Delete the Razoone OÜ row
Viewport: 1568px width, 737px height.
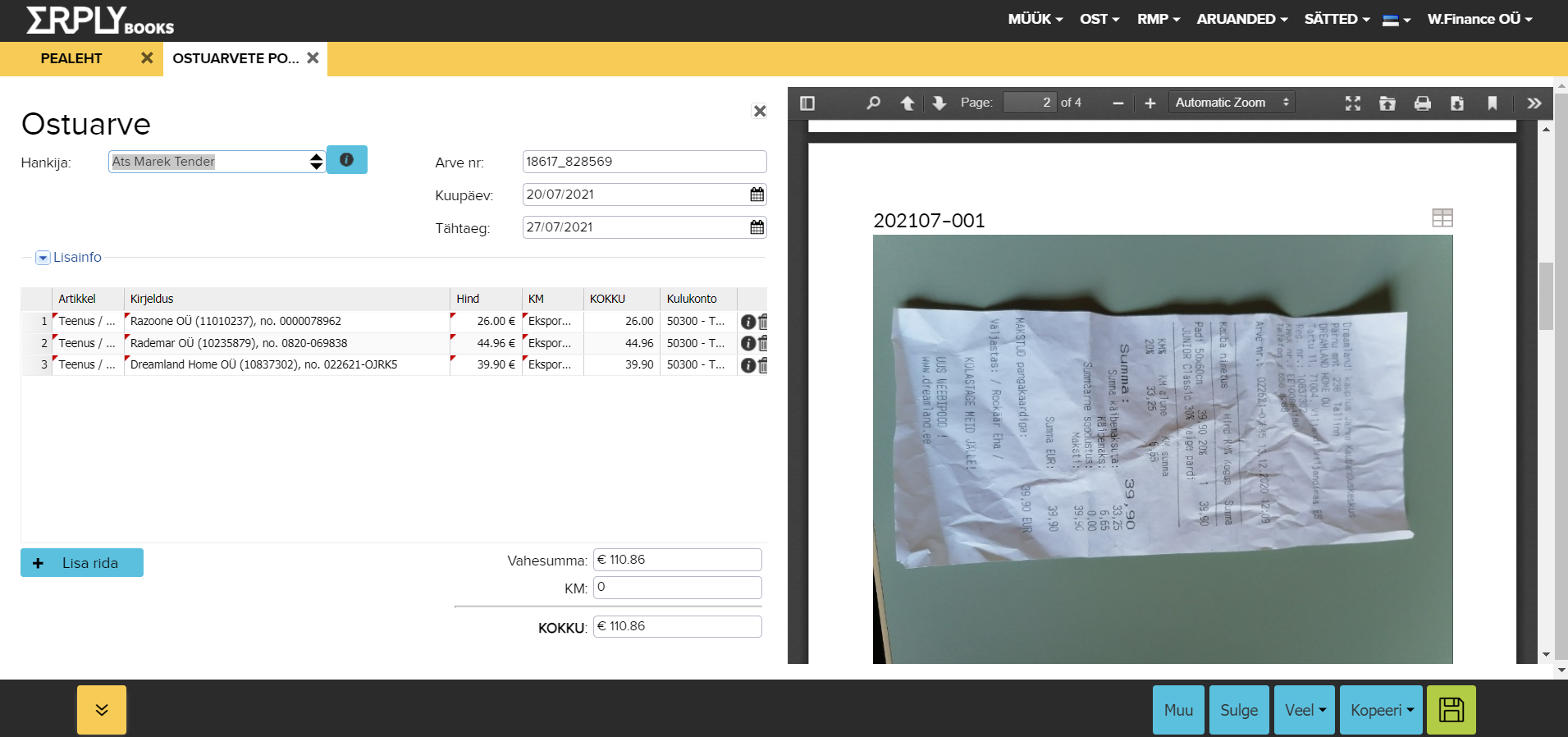tap(763, 322)
